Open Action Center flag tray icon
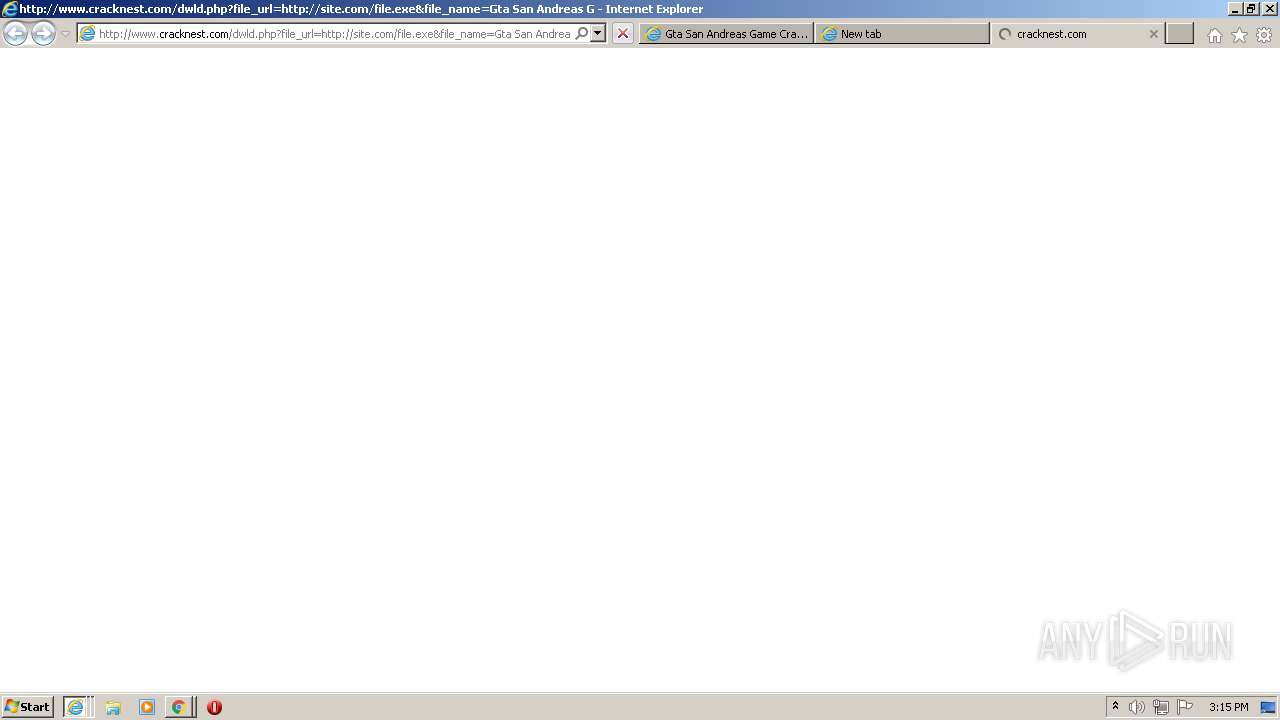1280x720 pixels. point(1185,707)
